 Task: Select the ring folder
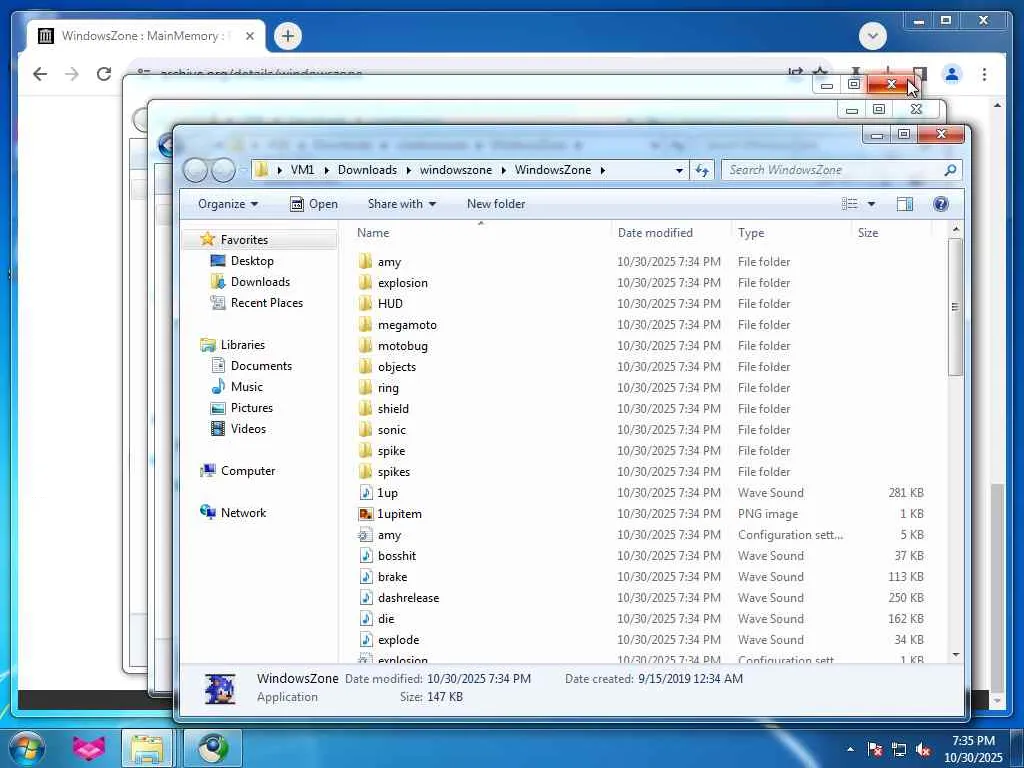388,387
